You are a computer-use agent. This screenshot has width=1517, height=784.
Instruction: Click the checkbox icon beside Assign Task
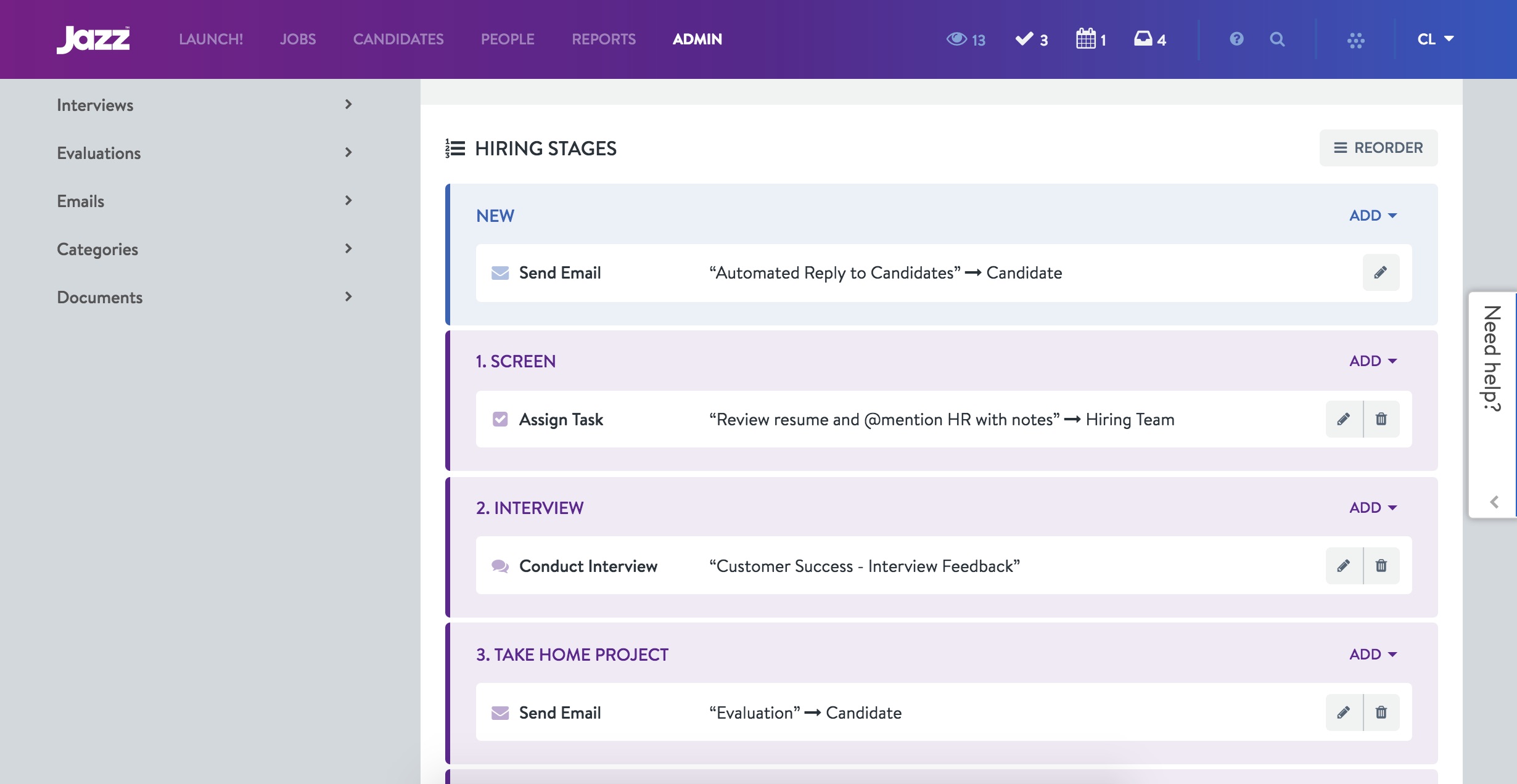pos(500,419)
